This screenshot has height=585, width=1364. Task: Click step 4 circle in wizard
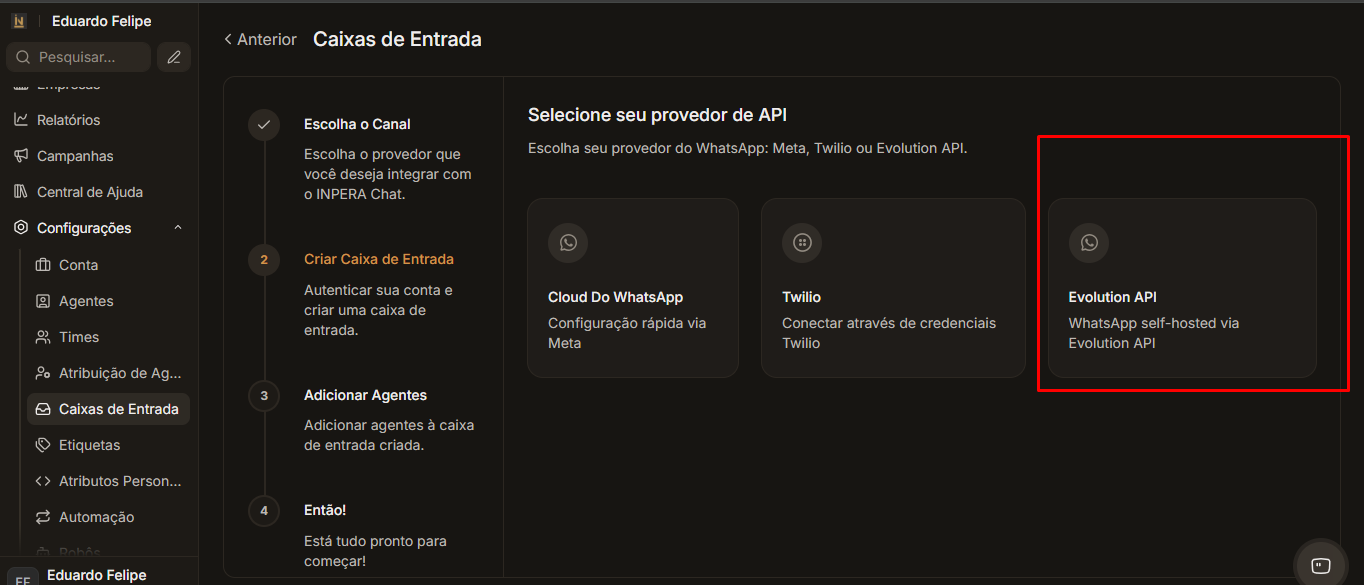click(x=264, y=511)
